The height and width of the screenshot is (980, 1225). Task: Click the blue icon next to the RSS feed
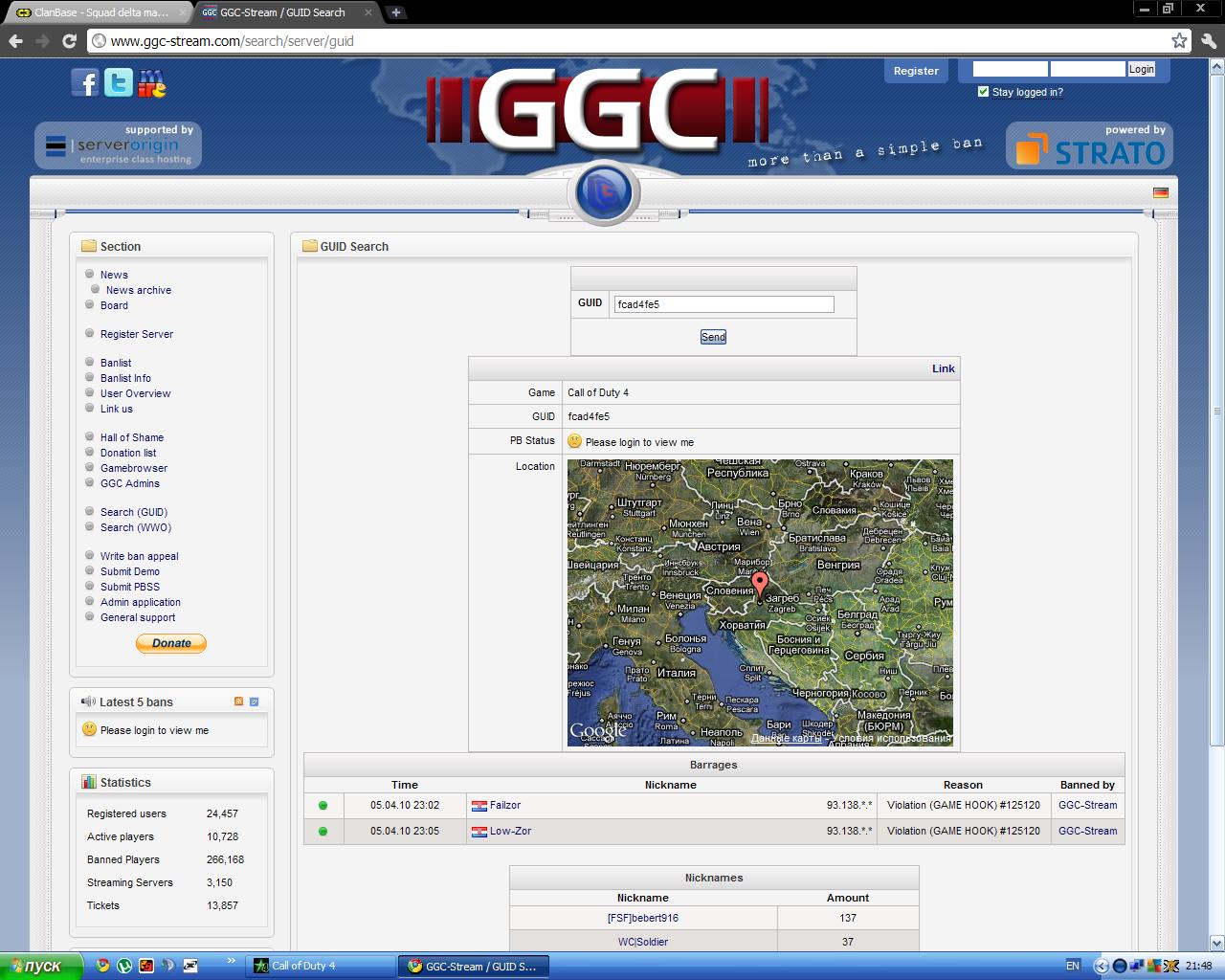coord(254,702)
